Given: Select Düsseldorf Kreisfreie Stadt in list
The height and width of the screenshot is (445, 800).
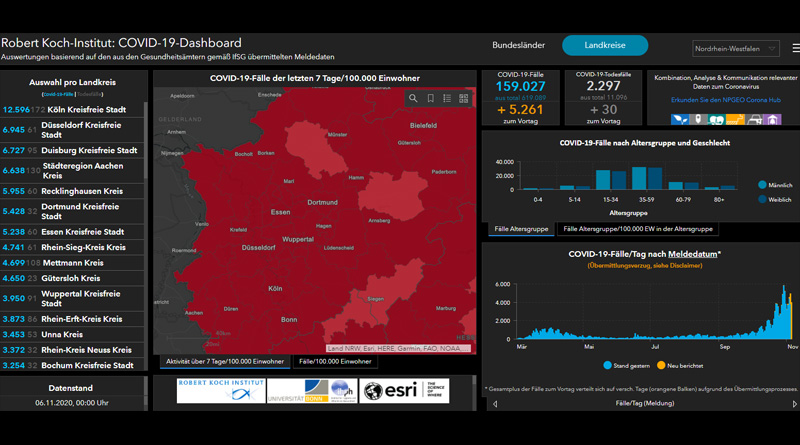Looking at the screenshot, I should click(x=72, y=130).
